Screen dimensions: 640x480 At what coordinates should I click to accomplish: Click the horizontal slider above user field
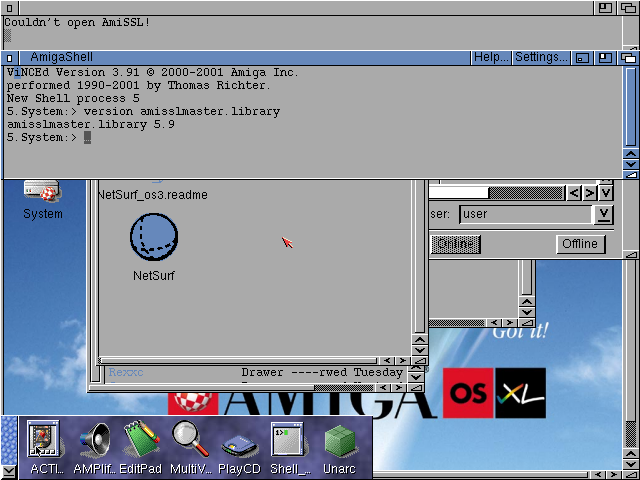[x=498, y=193]
